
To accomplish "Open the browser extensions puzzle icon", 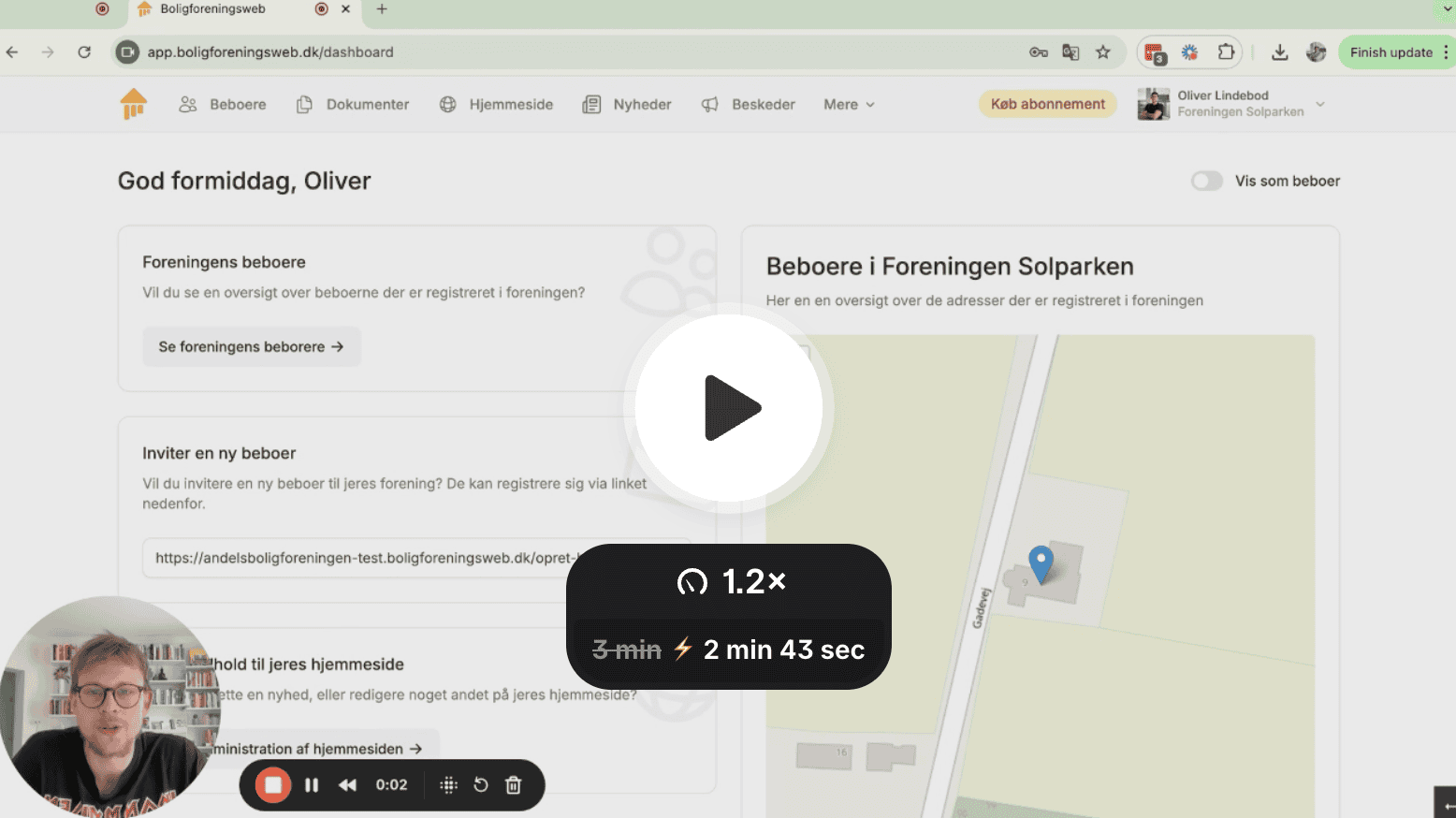I will coord(1226,52).
